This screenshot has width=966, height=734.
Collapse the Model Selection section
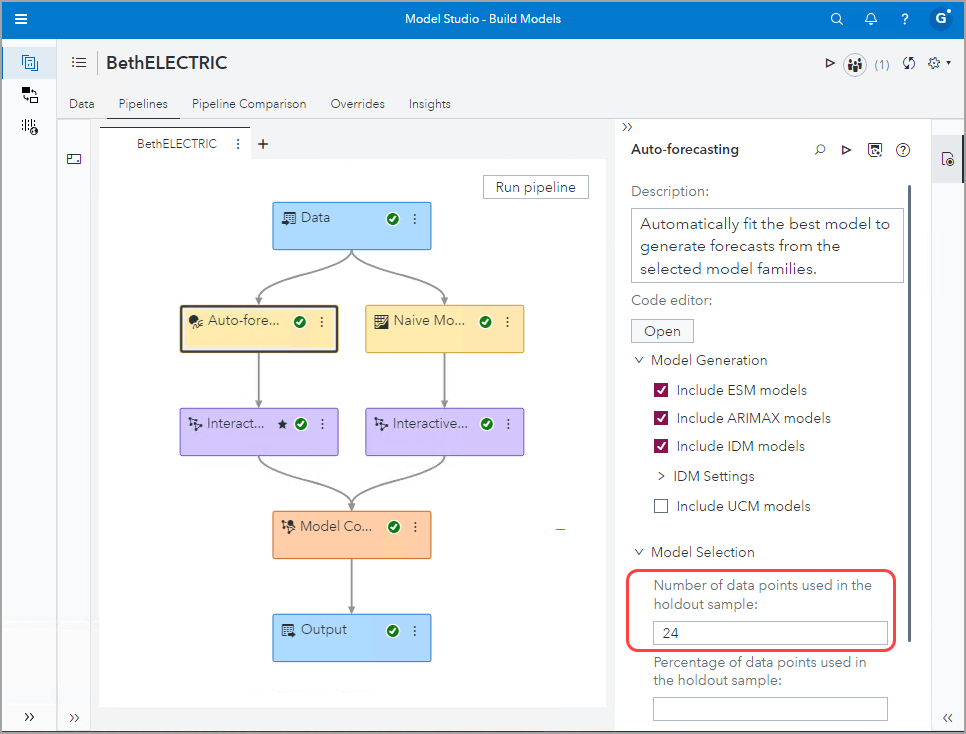pyautogui.click(x=639, y=552)
